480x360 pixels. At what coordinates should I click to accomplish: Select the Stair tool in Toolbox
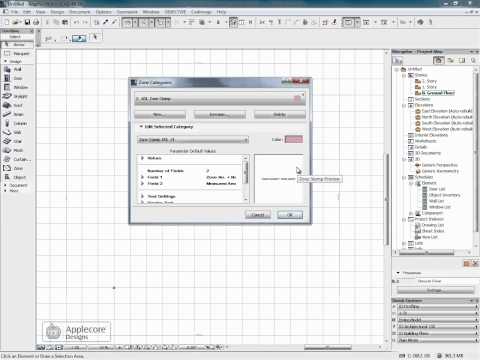17,141
